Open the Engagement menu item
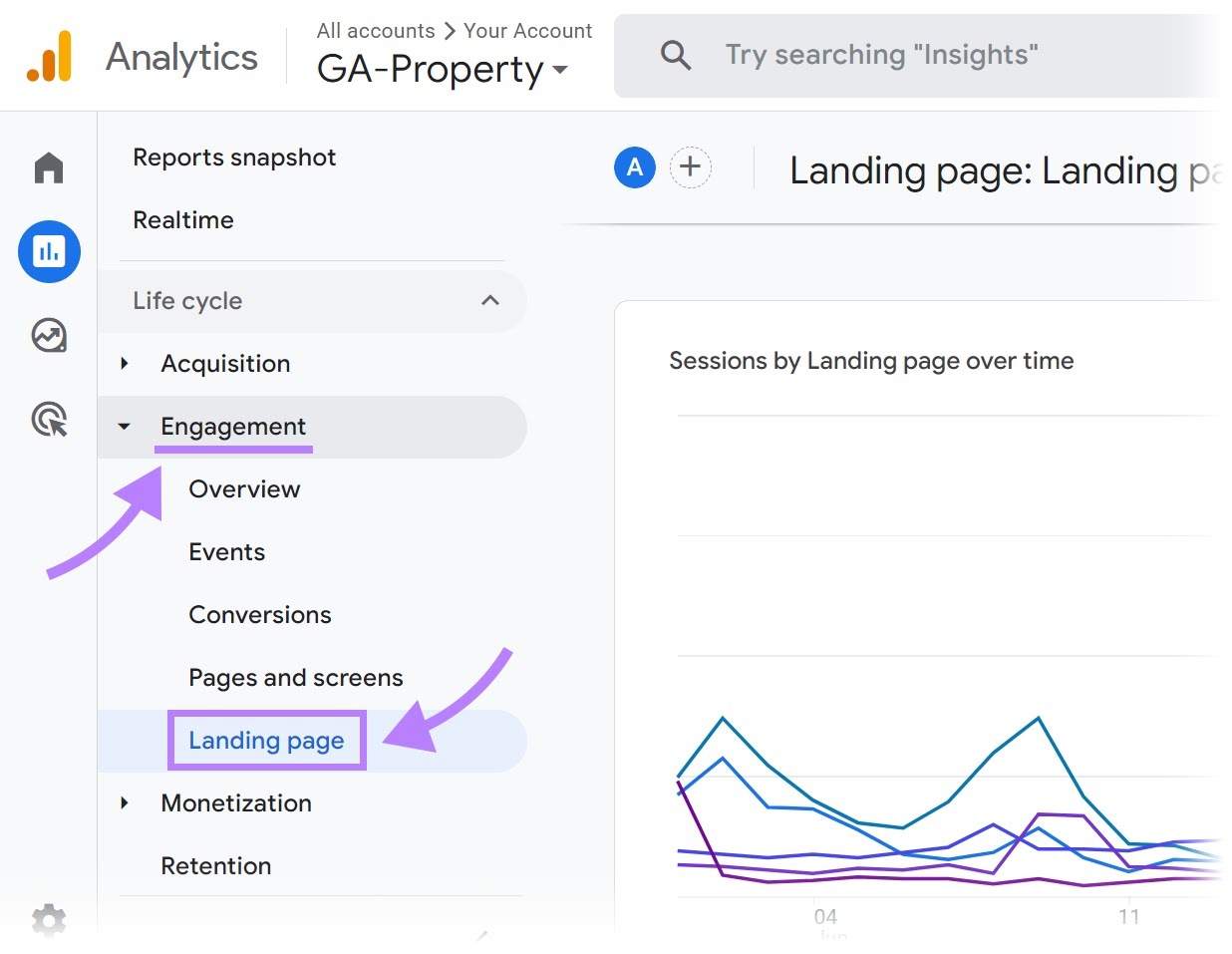The height and width of the screenshot is (954, 1232). (233, 426)
